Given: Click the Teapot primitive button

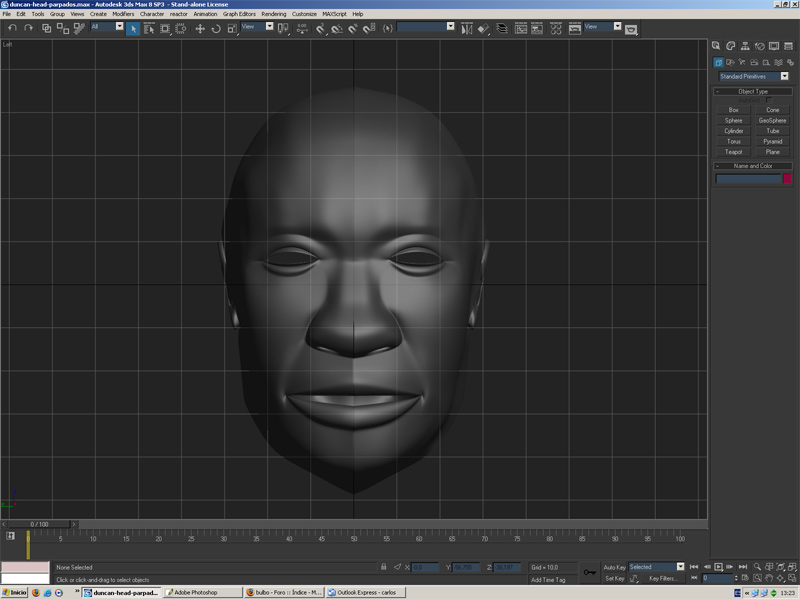Looking at the screenshot, I should 734,152.
